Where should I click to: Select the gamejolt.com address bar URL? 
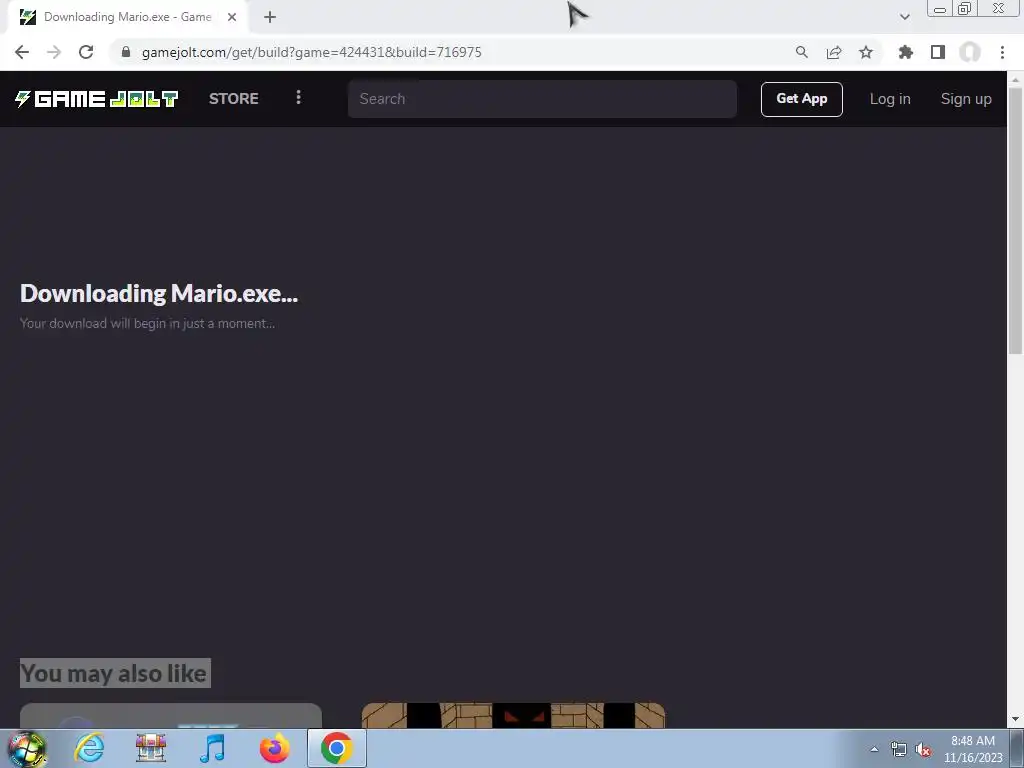click(312, 52)
